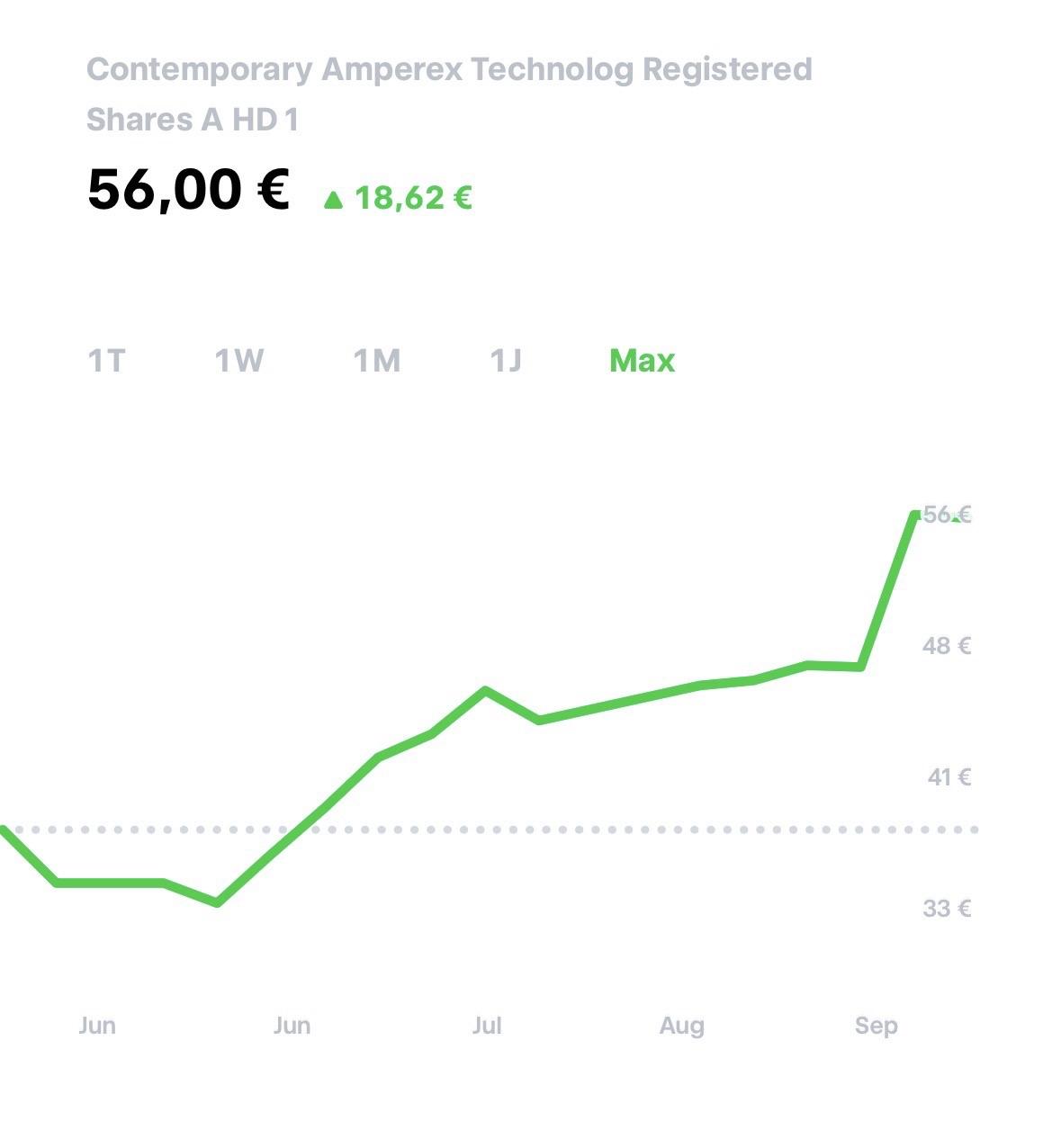Select the Max range tab
Viewport: 1061px width, 1148px height.
point(642,361)
